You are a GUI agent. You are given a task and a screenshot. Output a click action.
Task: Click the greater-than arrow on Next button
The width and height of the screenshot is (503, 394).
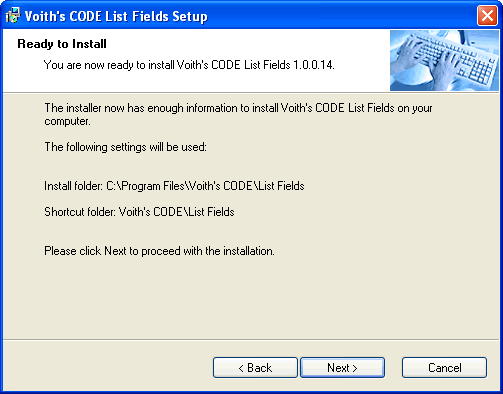[x=355, y=368]
